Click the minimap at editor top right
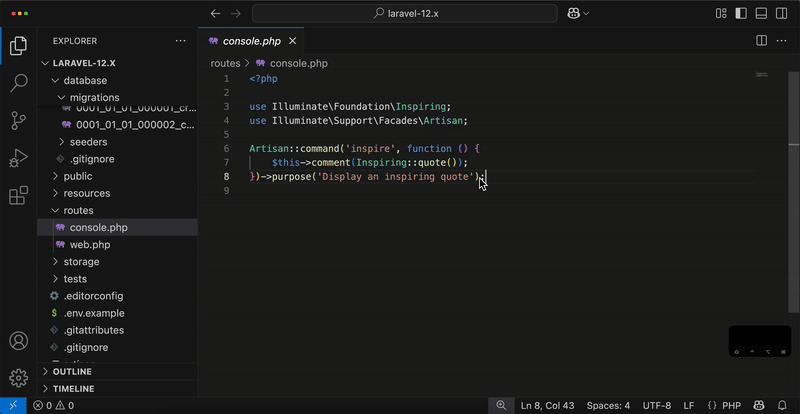The height and width of the screenshot is (414, 800). click(762, 75)
